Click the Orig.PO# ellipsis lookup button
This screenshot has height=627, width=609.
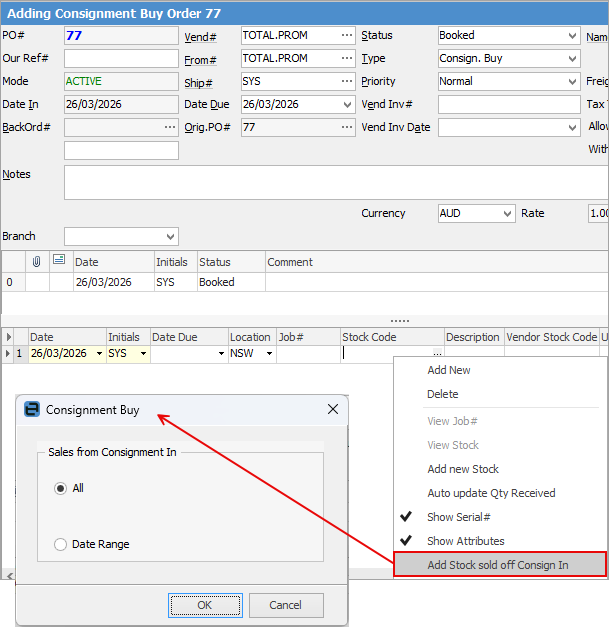(x=346, y=127)
